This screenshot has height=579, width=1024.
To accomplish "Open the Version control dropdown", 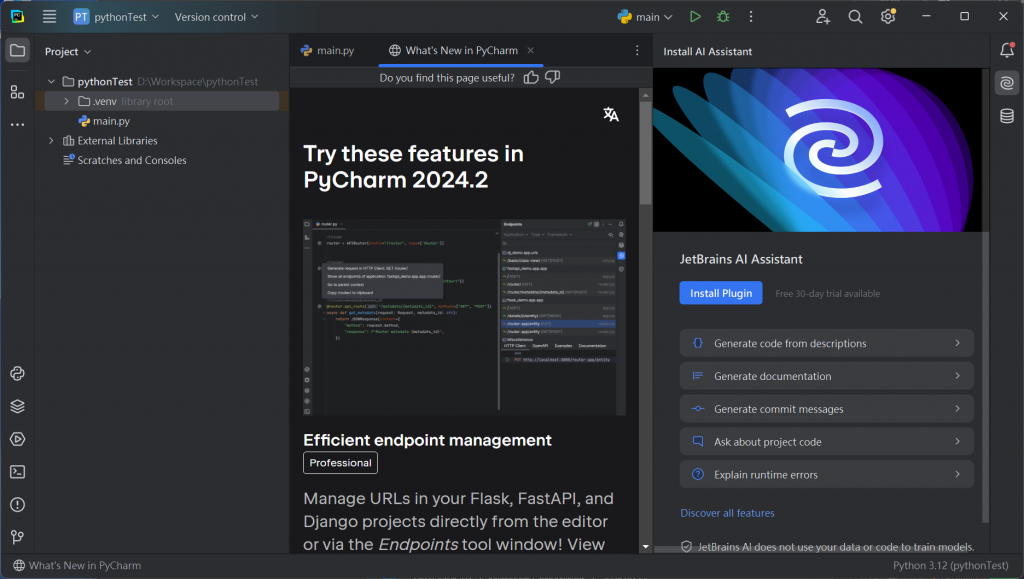I will point(216,17).
